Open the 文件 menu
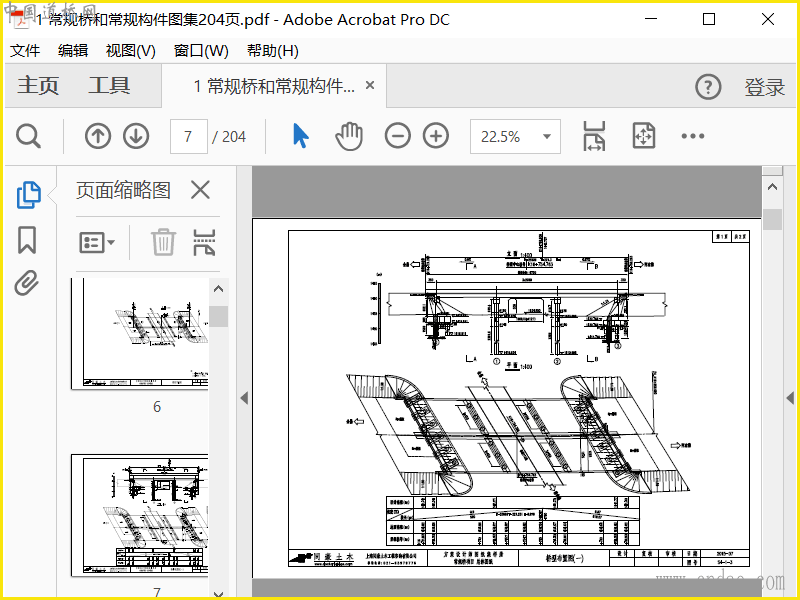 coord(25,51)
